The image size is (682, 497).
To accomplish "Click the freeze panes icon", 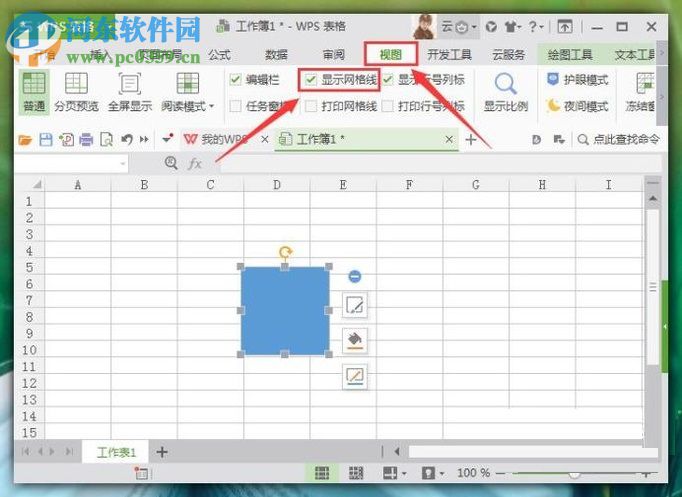I will (645, 83).
